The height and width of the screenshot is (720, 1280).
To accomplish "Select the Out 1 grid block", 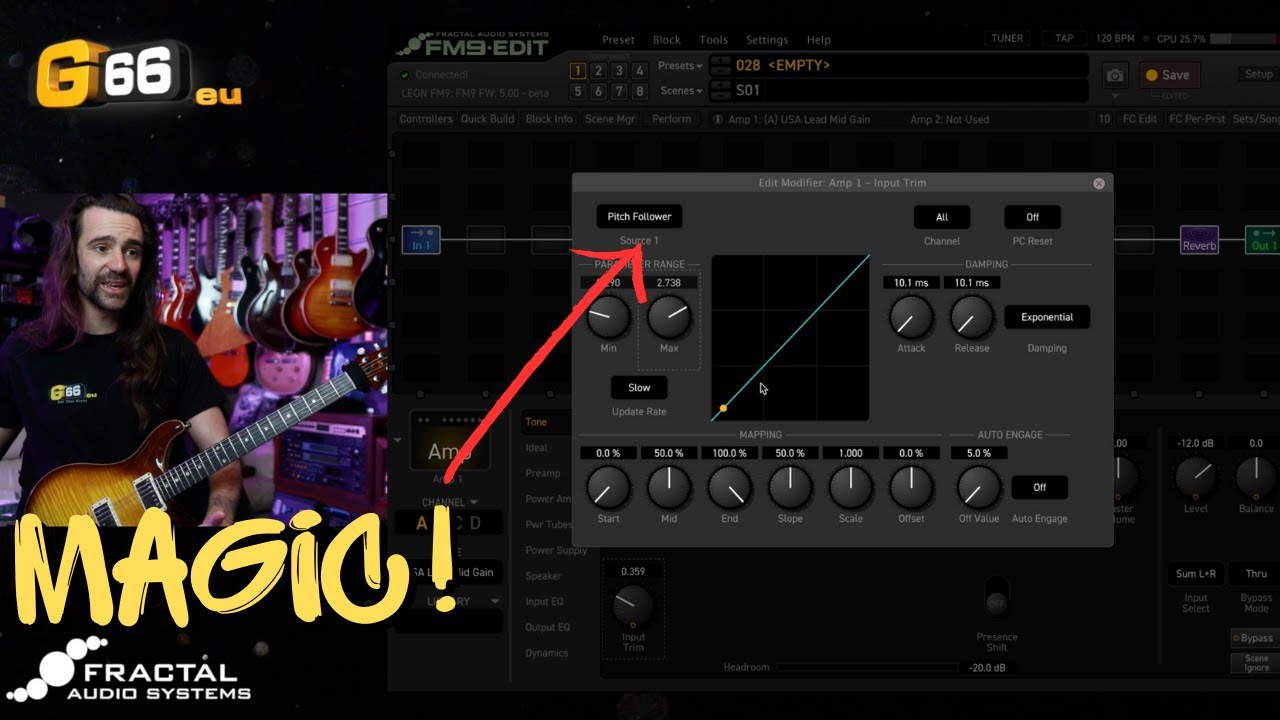I will (x=1262, y=240).
